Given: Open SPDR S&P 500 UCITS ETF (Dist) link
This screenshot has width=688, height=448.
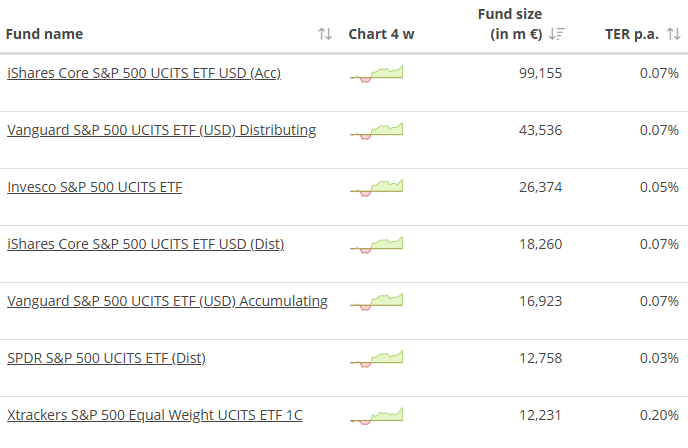Looking at the screenshot, I should (106, 358).
